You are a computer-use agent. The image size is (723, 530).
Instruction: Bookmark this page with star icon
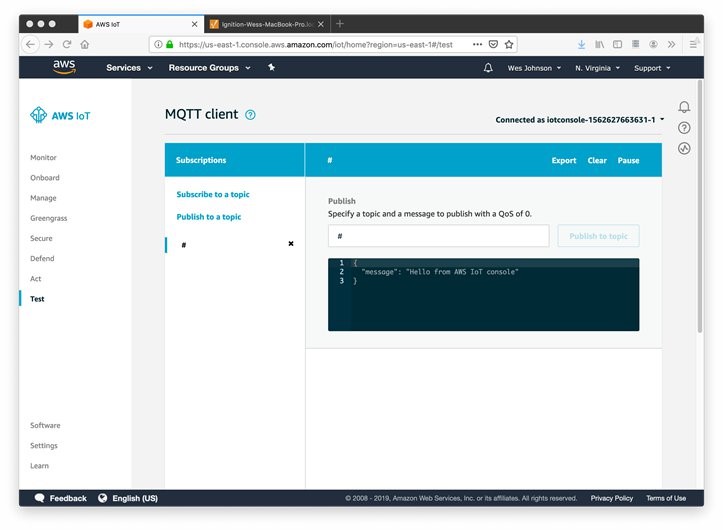click(x=509, y=44)
